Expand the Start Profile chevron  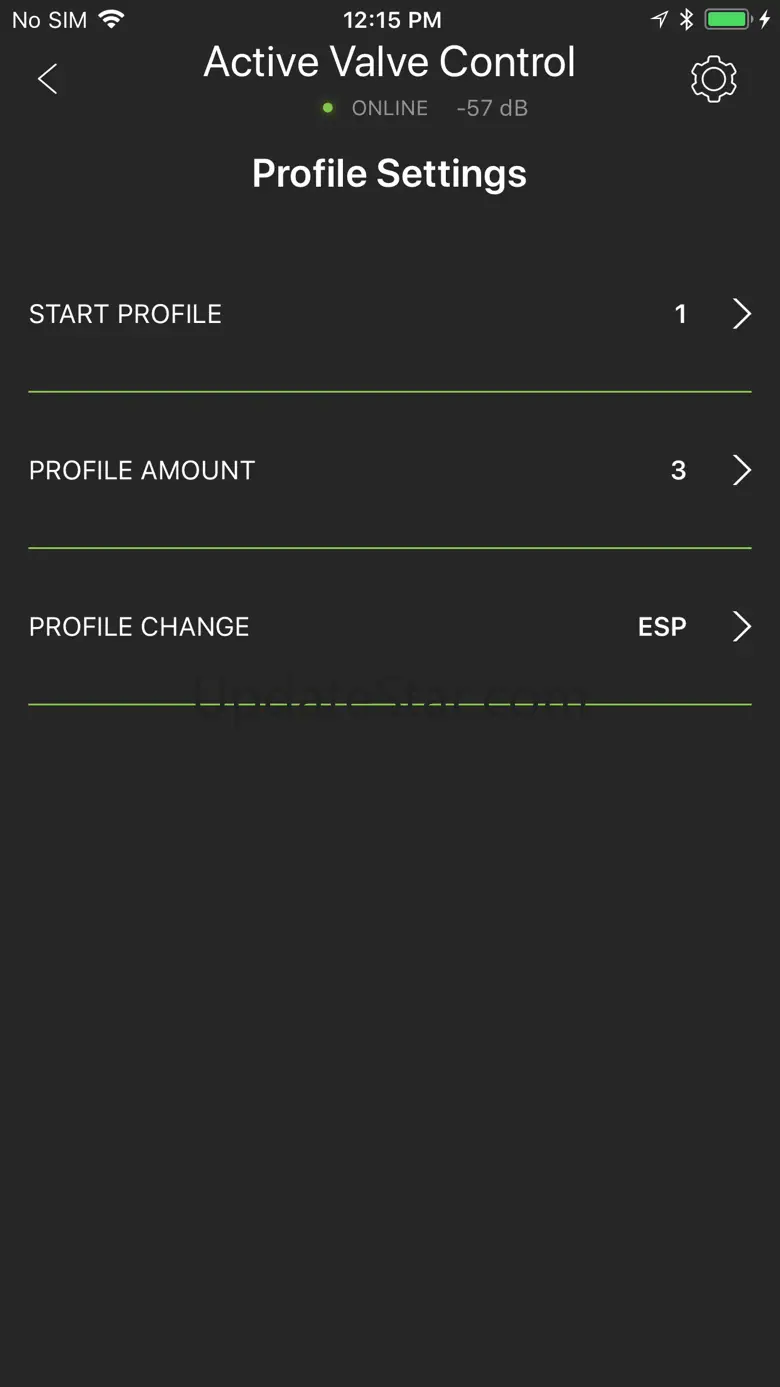[x=742, y=314]
